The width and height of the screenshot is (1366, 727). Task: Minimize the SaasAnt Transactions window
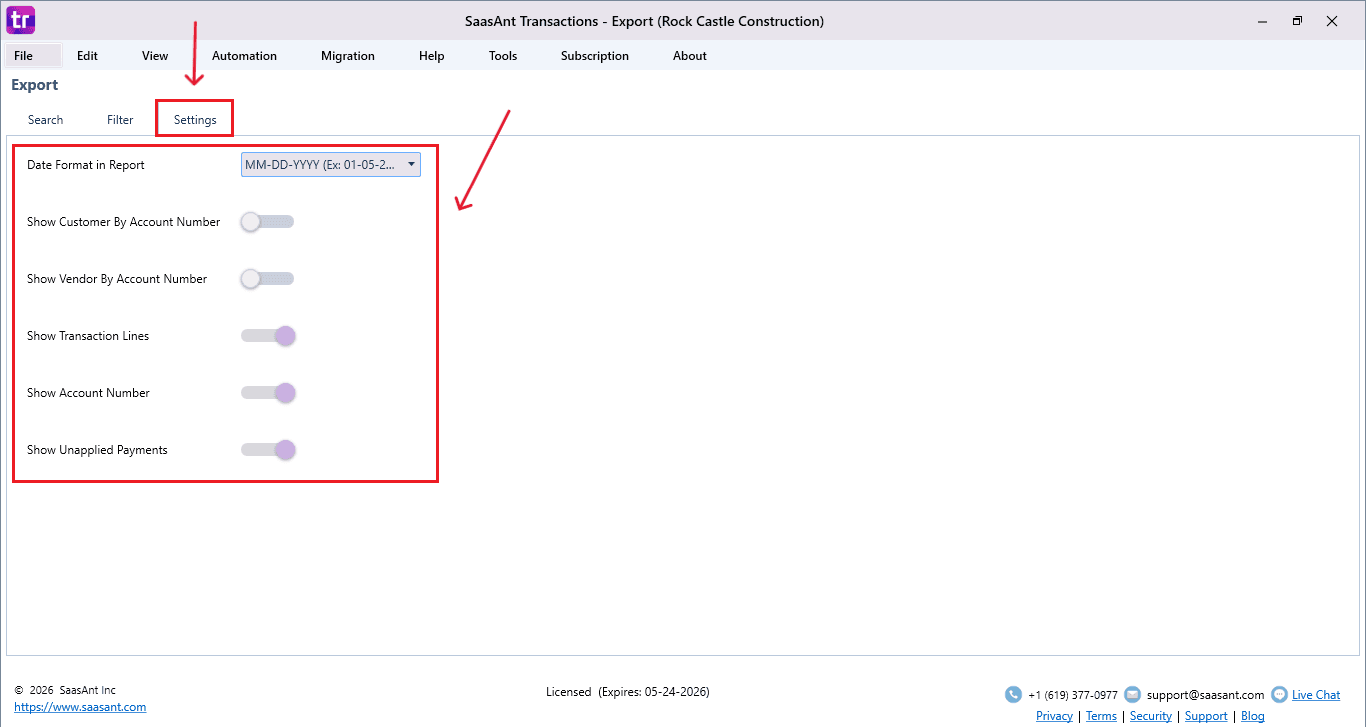(1262, 21)
